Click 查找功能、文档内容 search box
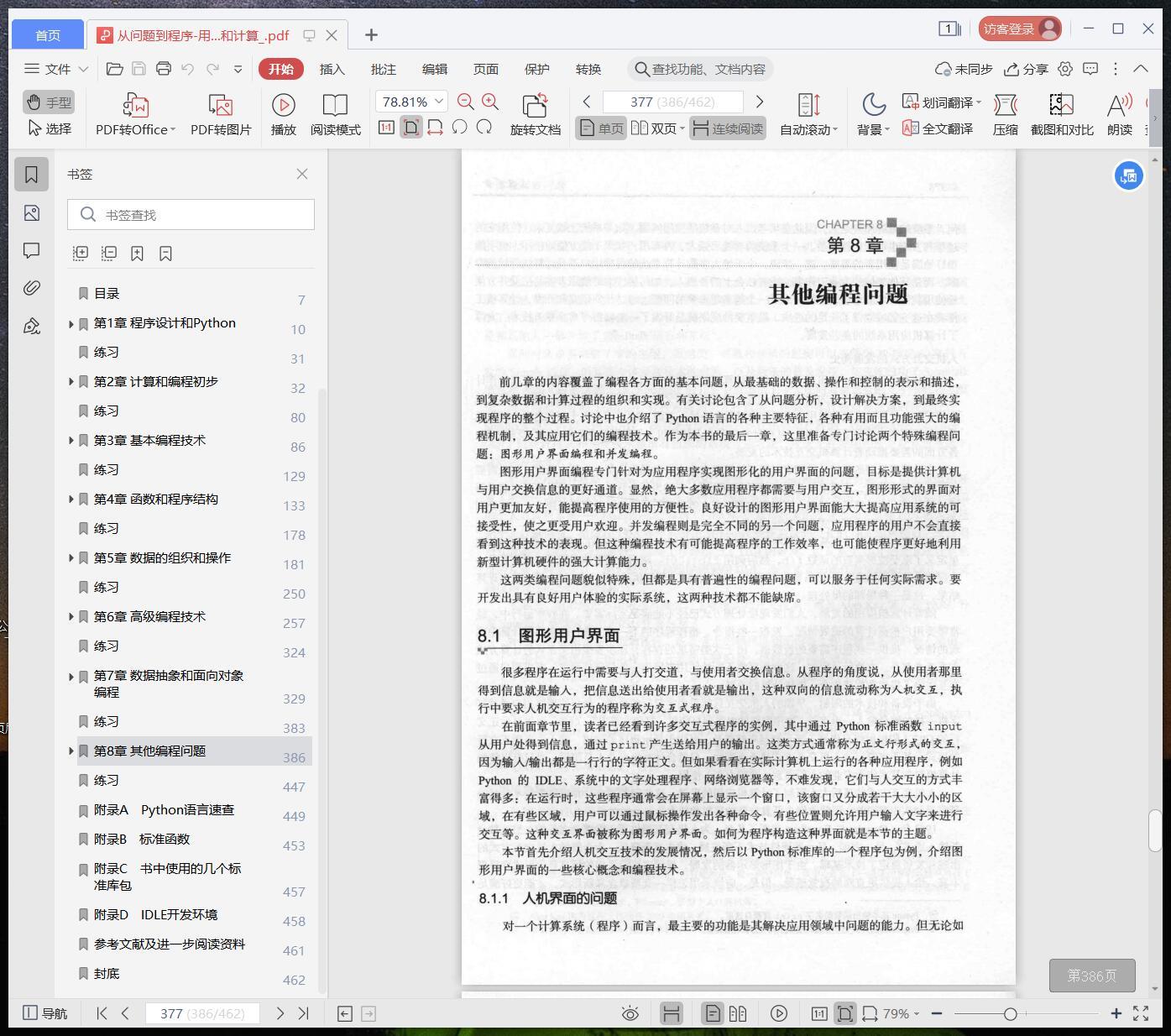This screenshot has width=1171, height=1036. click(700, 69)
